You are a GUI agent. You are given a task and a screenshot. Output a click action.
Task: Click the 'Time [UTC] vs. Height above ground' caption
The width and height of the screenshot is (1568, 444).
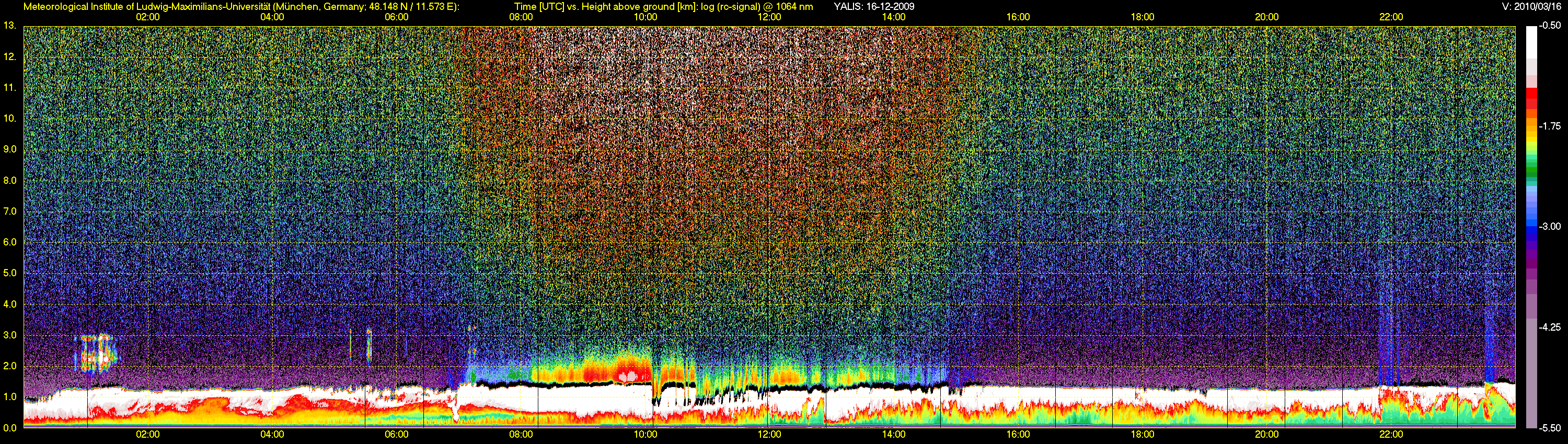click(x=663, y=7)
